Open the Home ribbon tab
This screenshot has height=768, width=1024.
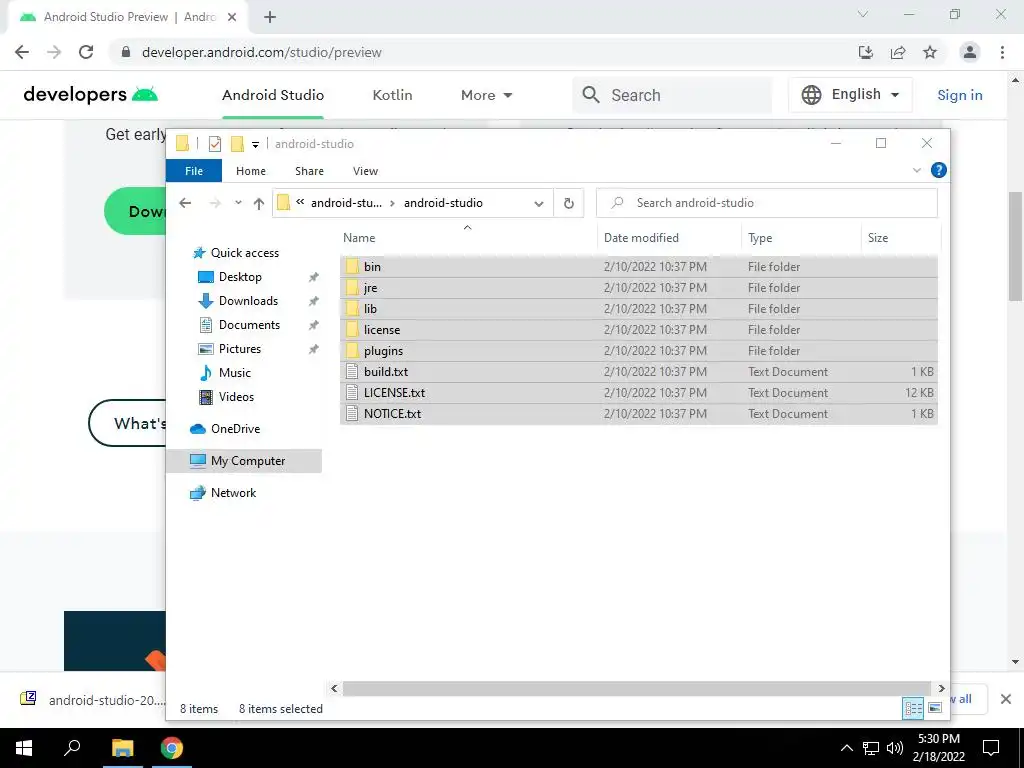click(x=251, y=170)
